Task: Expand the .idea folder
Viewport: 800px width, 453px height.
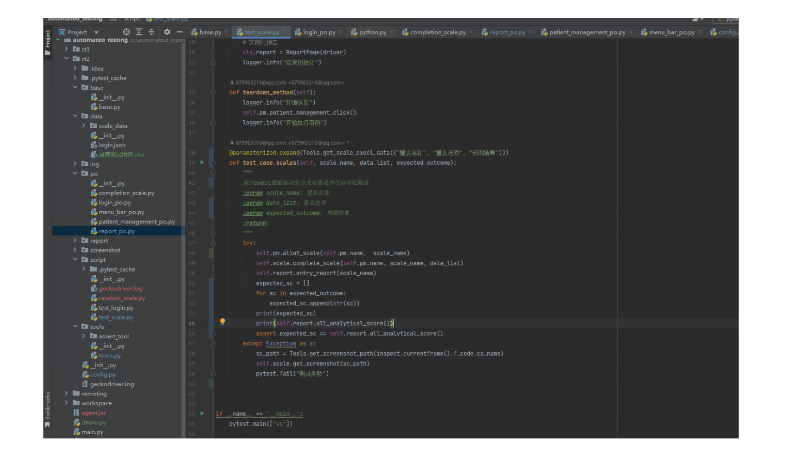Action: [75, 68]
